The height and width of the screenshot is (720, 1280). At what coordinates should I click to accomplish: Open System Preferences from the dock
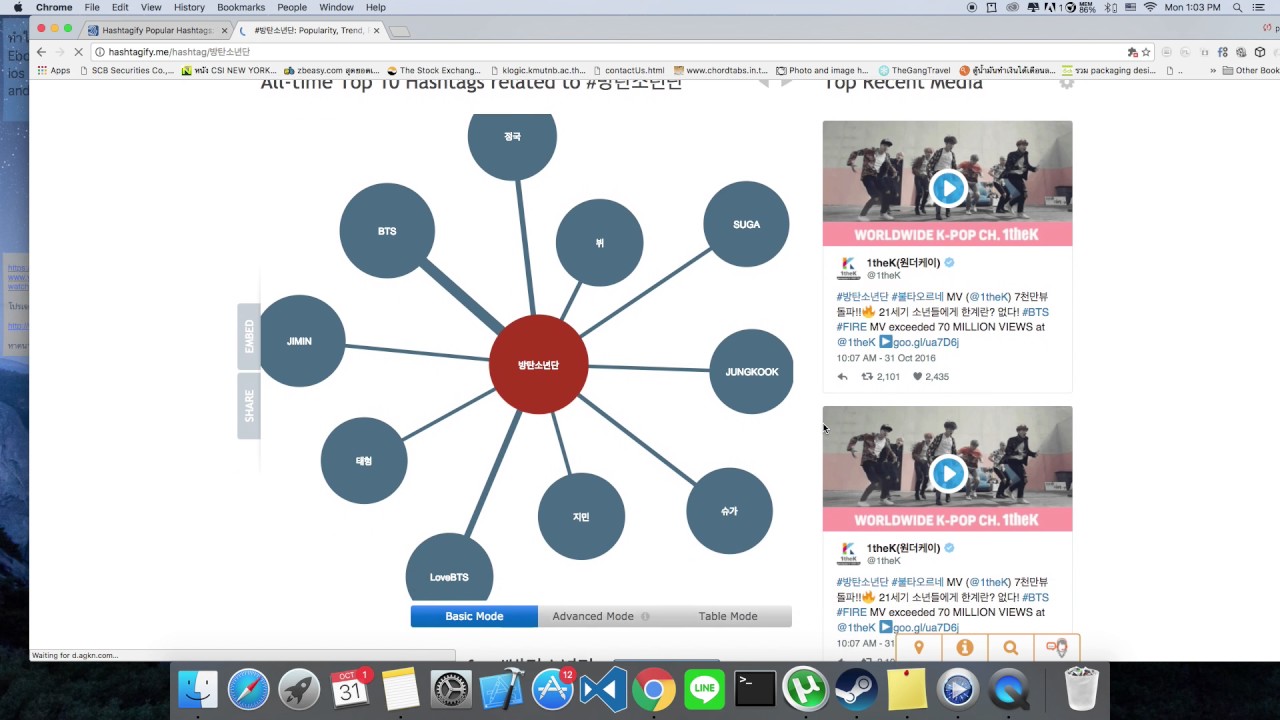(x=451, y=689)
